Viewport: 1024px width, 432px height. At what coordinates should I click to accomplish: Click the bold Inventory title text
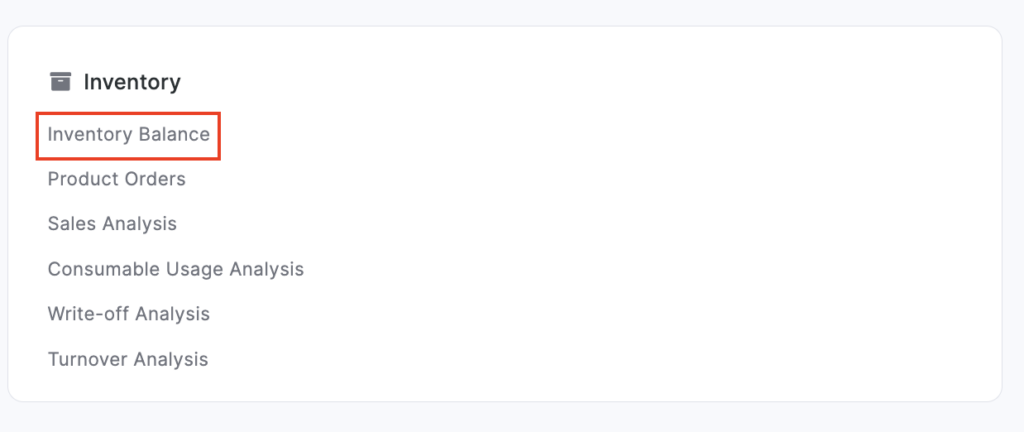point(132,82)
